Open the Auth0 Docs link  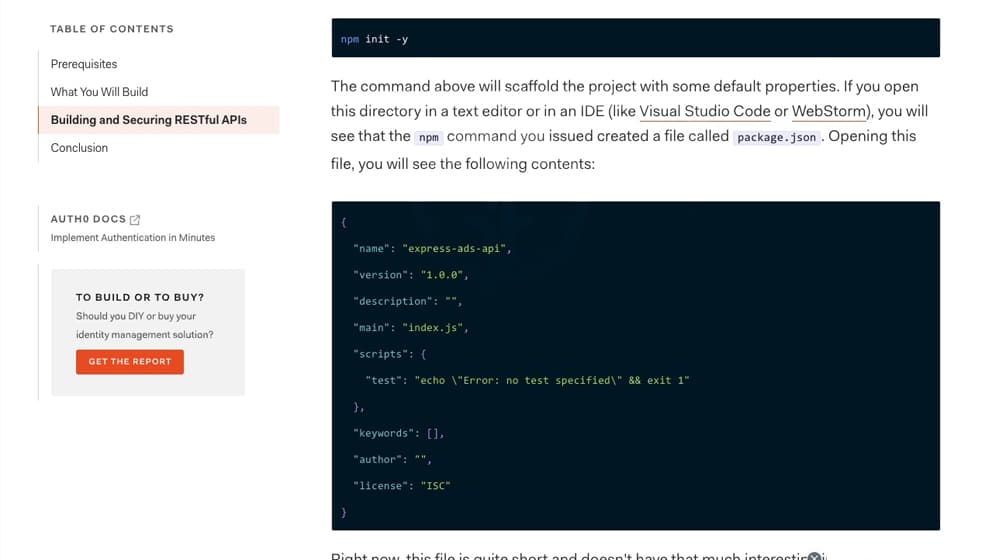click(x=88, y=219)
